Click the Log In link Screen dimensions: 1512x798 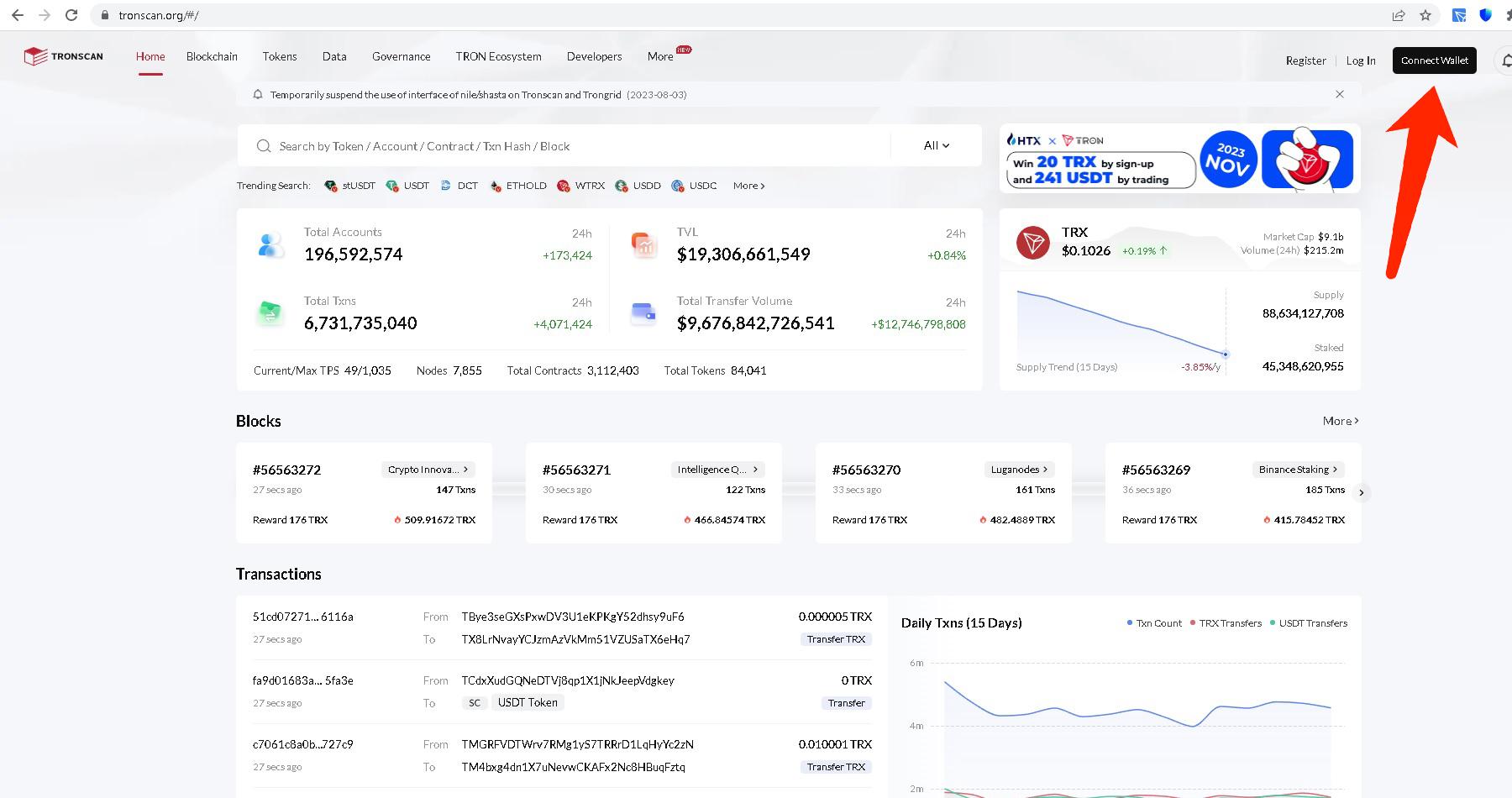1361,60
